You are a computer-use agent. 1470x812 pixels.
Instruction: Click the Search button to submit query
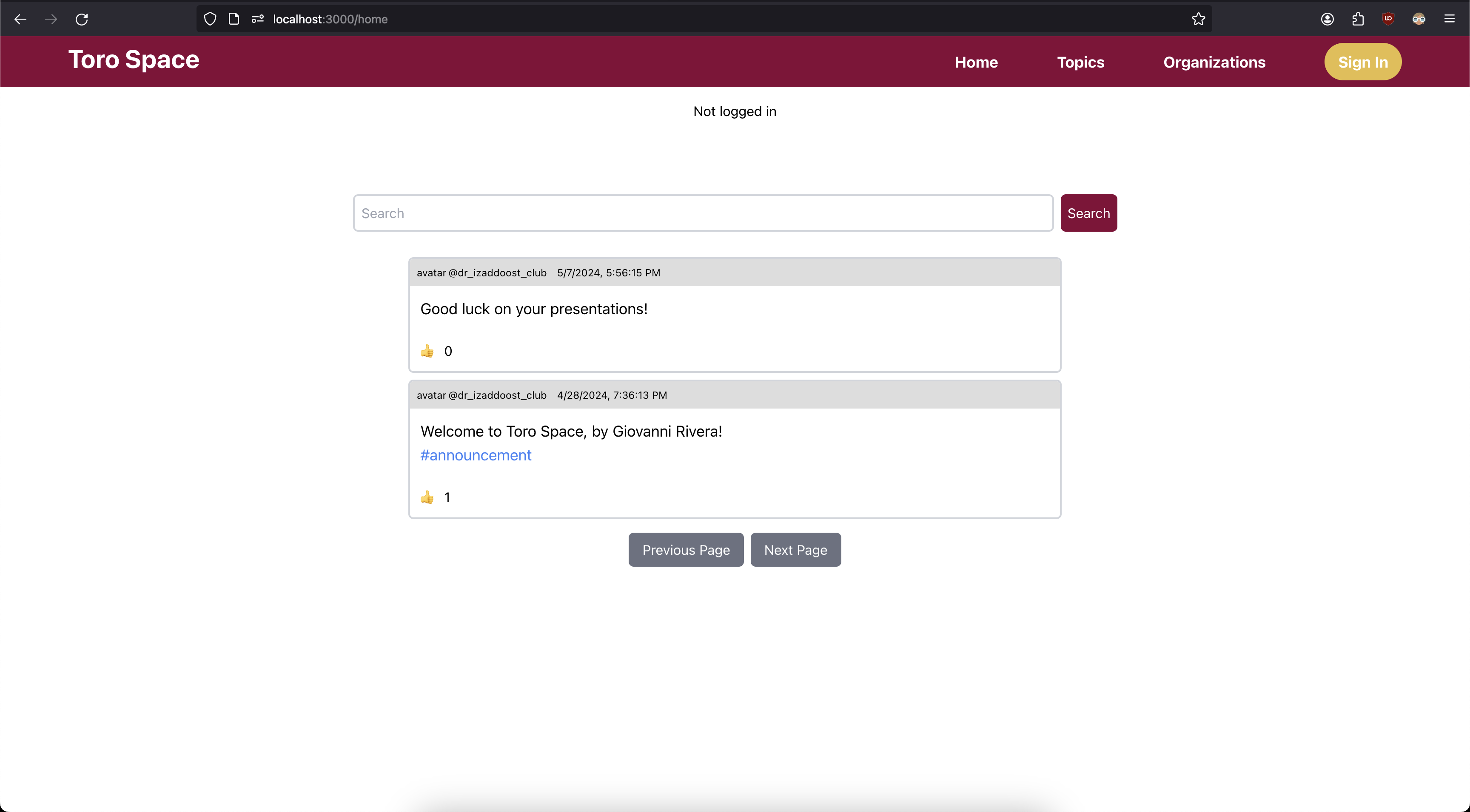click(x=1089, y=213)
